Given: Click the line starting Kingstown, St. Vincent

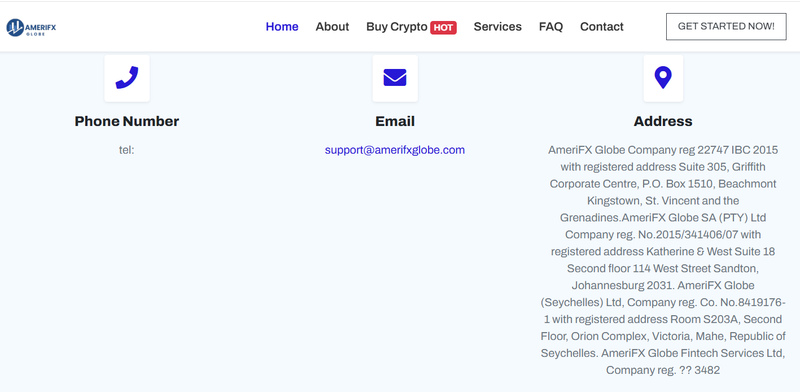Looking at the screenshot, I should click(x=663, y=201).
